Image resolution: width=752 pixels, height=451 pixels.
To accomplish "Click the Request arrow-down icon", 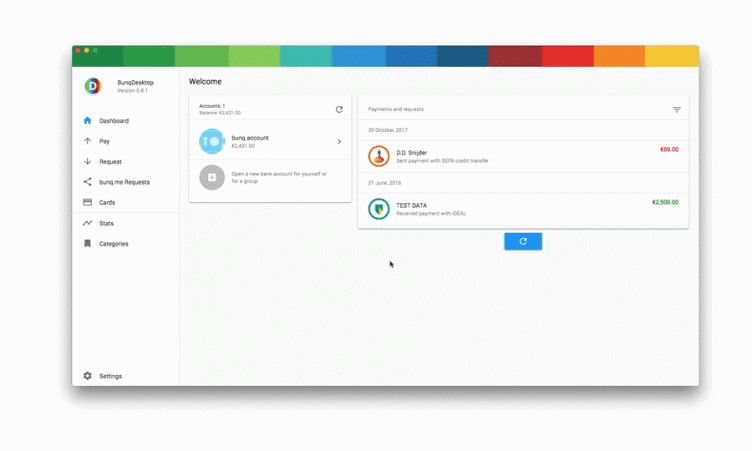I will tap(88, 161).
